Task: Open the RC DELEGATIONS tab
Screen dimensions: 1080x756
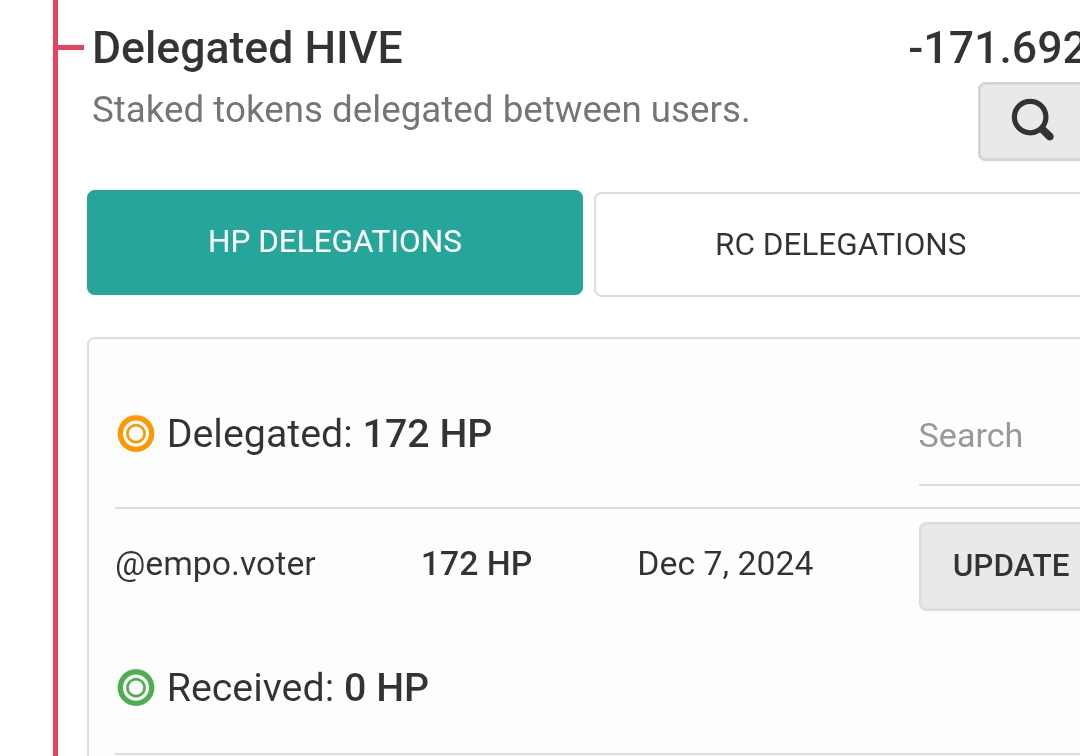Action: [x=840, y=245]
